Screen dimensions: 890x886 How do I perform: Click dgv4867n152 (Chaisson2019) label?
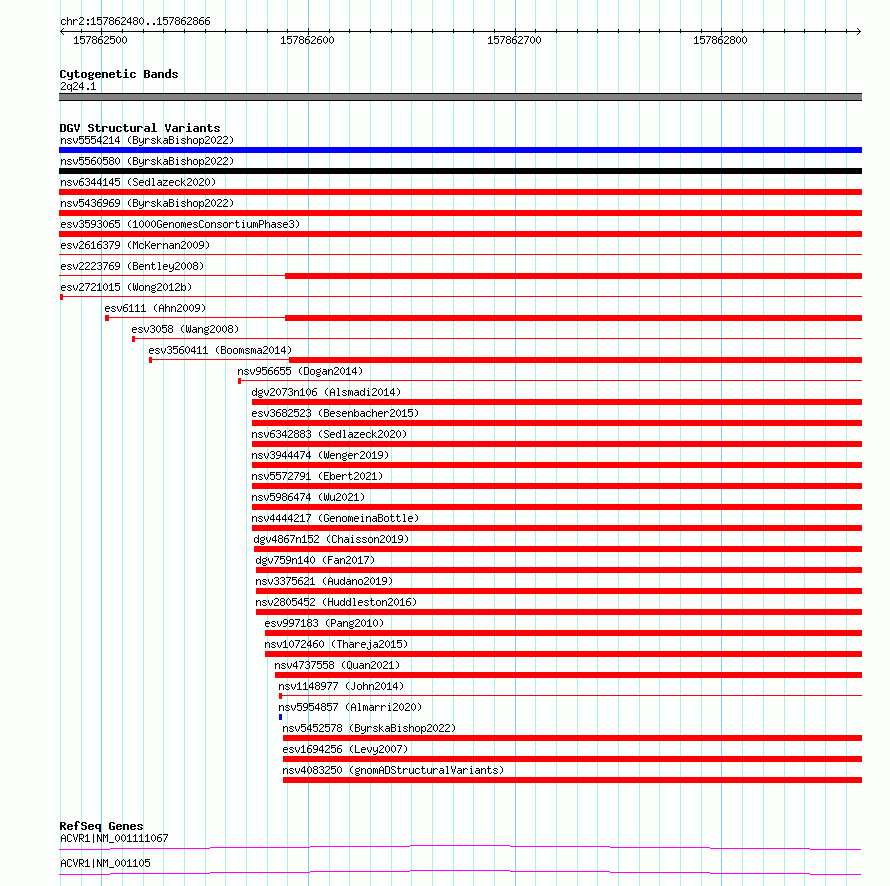tap(331, 539)
